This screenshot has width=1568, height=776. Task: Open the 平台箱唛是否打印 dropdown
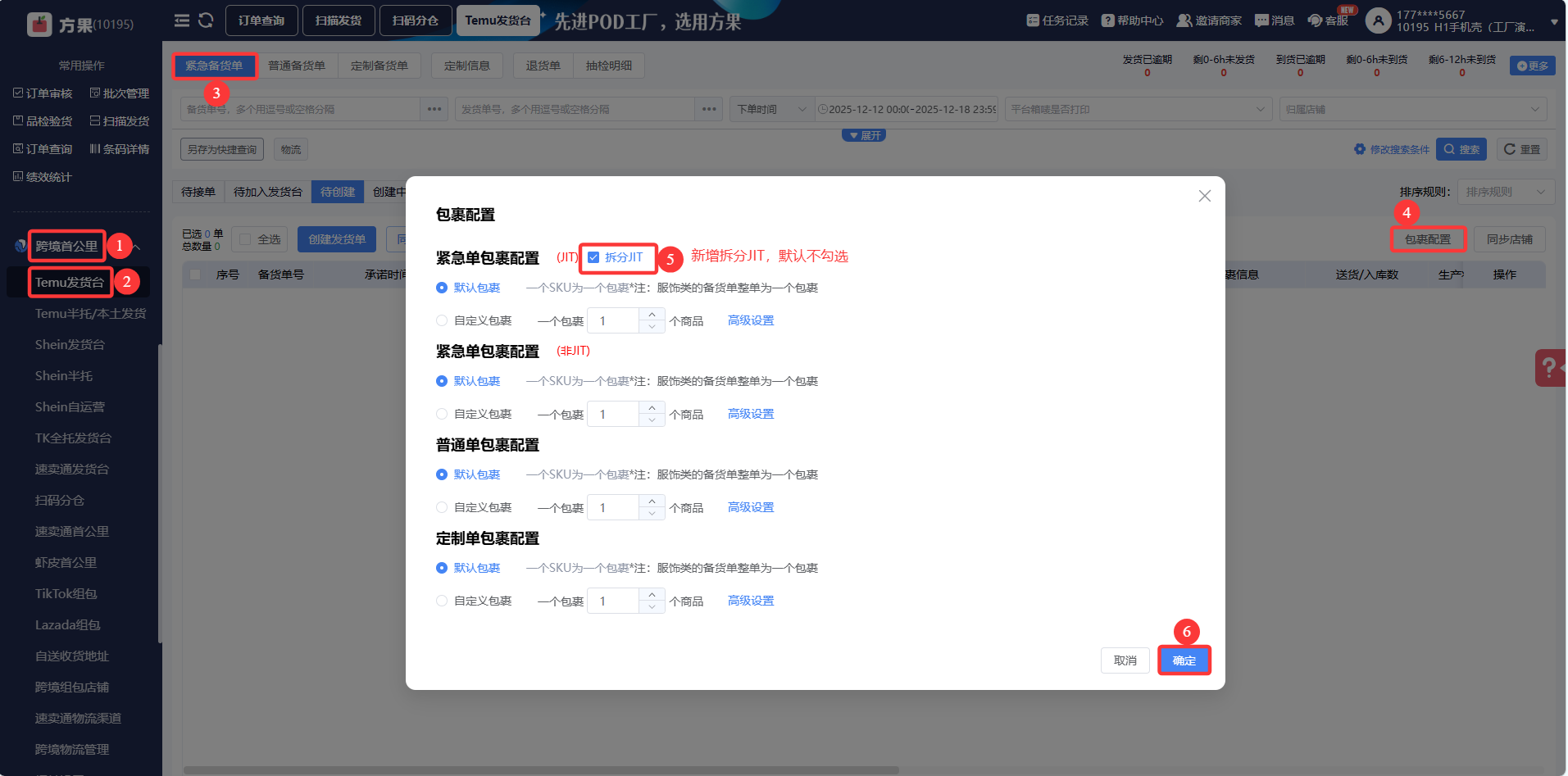click(1139, 109)
